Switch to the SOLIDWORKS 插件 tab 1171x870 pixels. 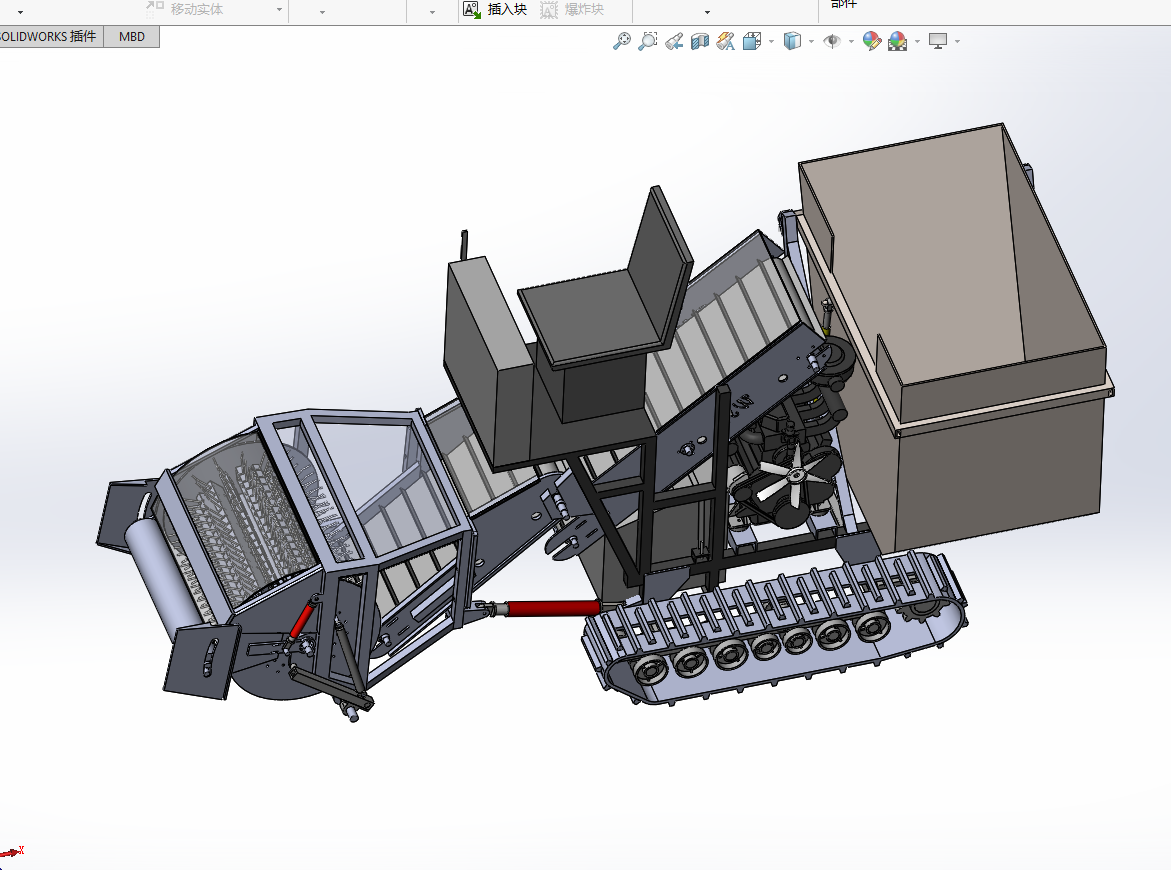click(x=49, y=37)
